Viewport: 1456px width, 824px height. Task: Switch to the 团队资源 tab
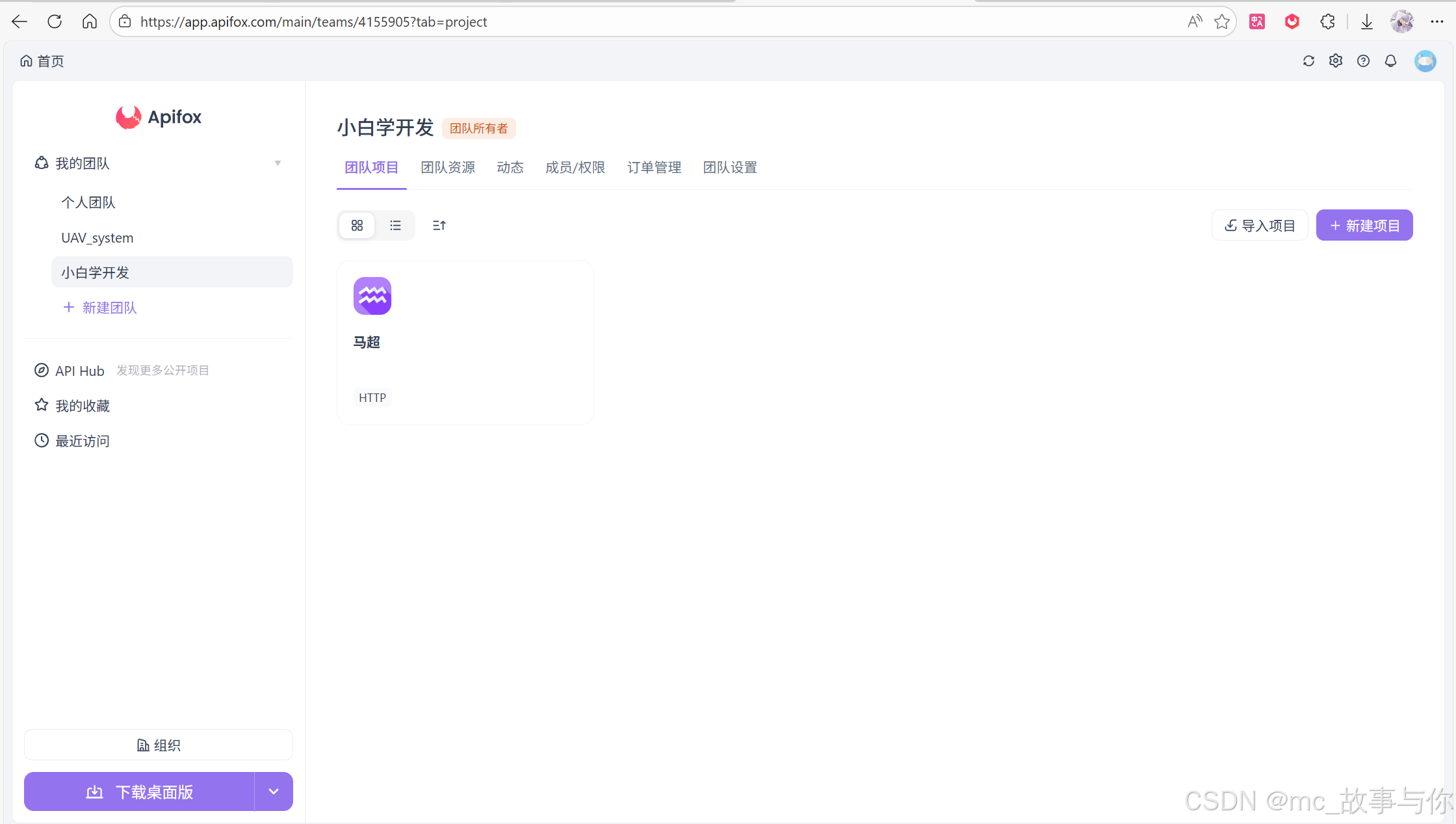pyautogui.click(x=447, y=168)
